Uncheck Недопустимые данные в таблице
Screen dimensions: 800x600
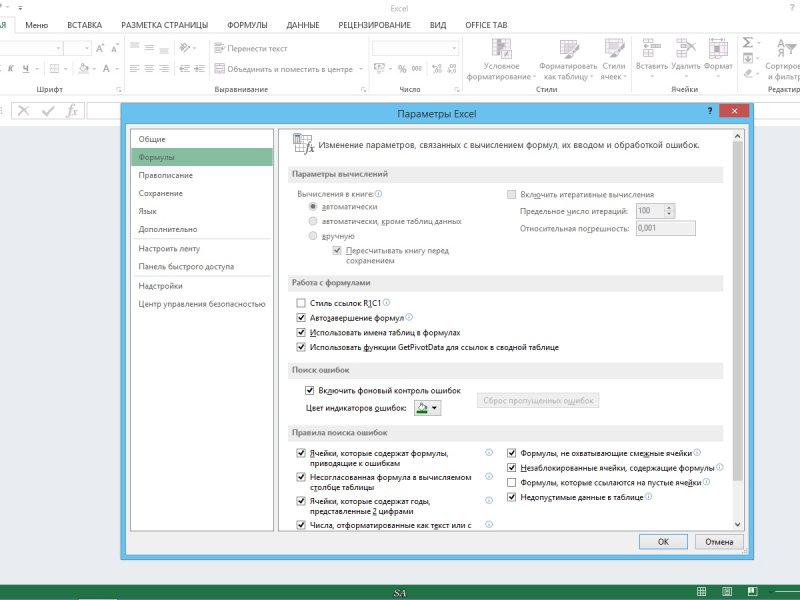[x=511, y=497]
